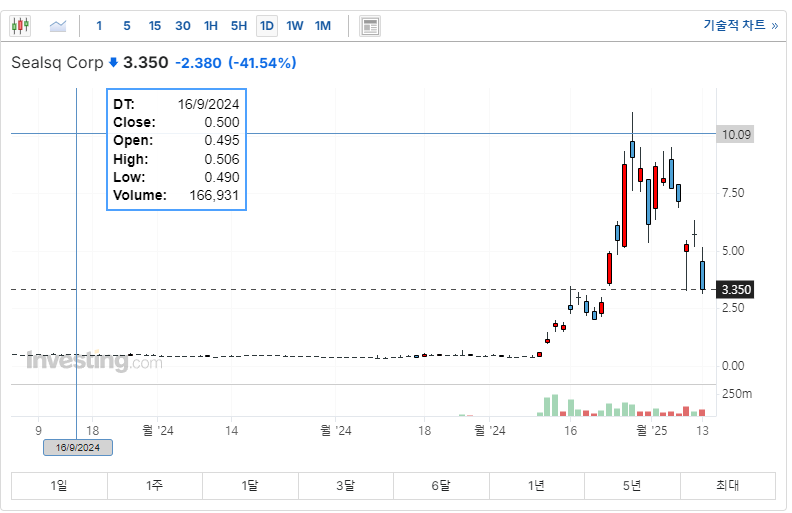Set range to 최대
The height and width of the screenshot is (513, 792).
click(727, 486)
